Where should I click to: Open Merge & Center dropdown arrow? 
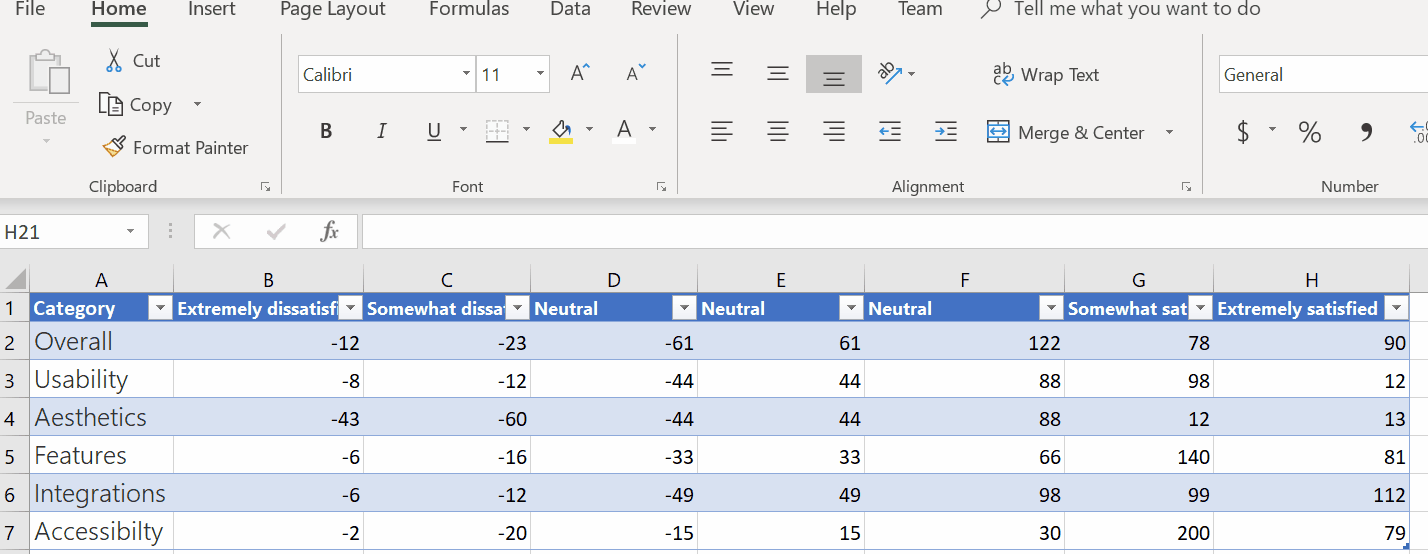click(x=1169, y=132)
